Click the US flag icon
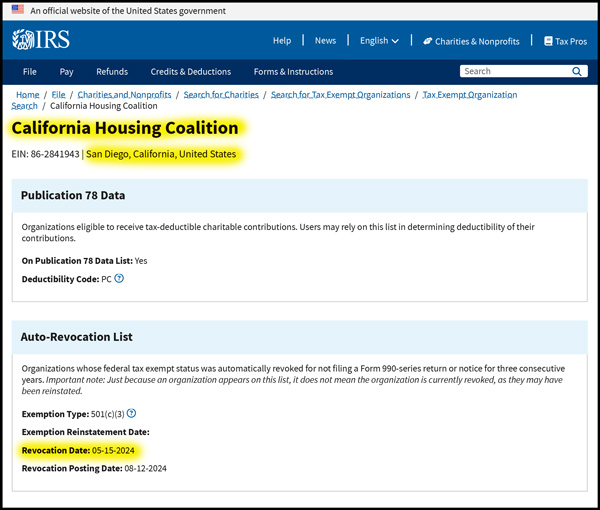The width and height of the screenshot is (600, 510). pyautogui.click(x=18, y=10)
